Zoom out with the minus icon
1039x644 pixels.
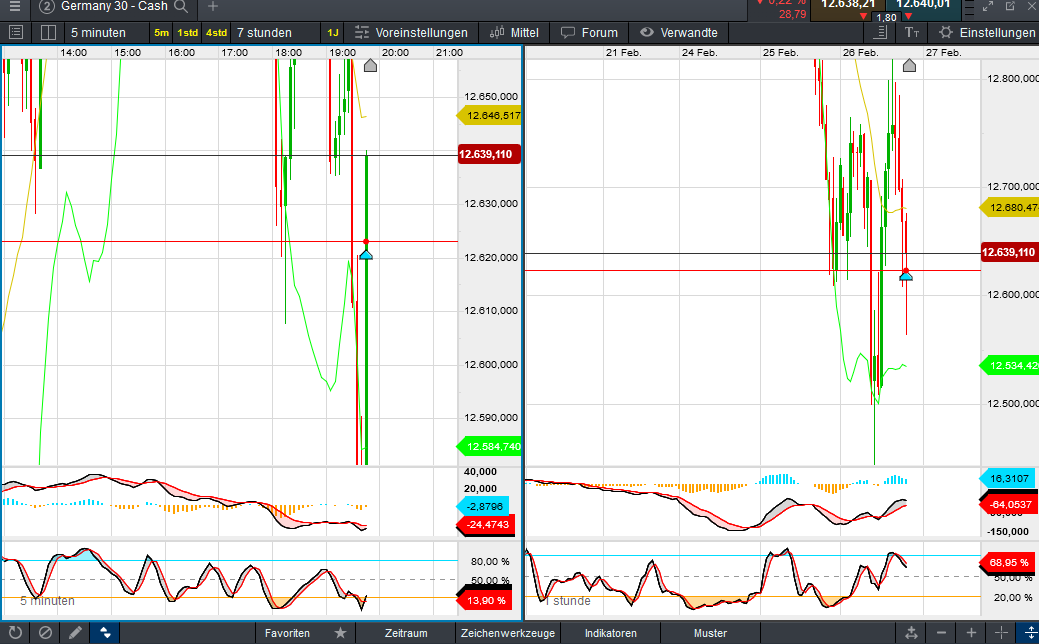pos(941,633)
